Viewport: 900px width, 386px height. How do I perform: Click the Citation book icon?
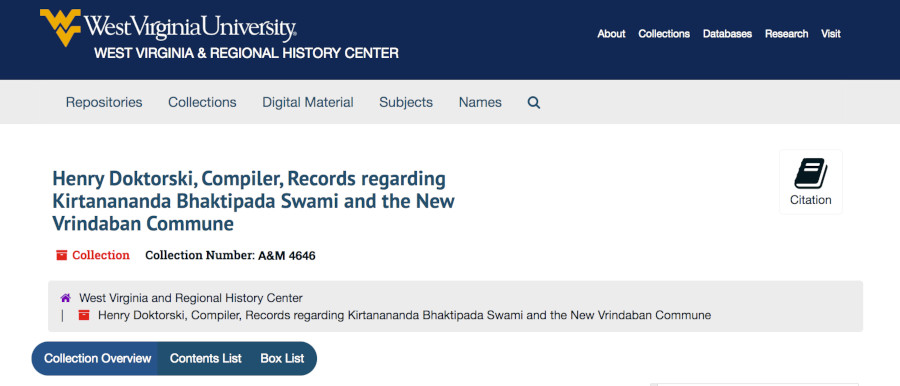810,173
